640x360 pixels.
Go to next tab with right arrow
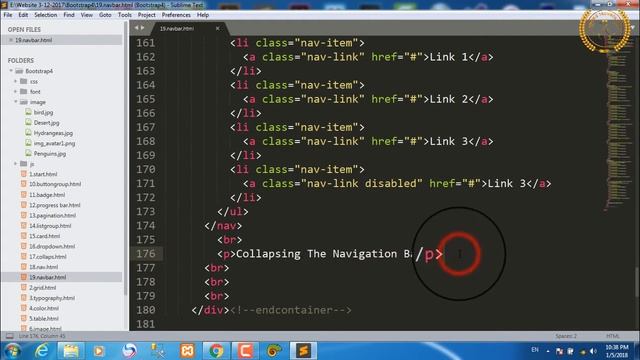pyautogui.click(x=142, y=28)
